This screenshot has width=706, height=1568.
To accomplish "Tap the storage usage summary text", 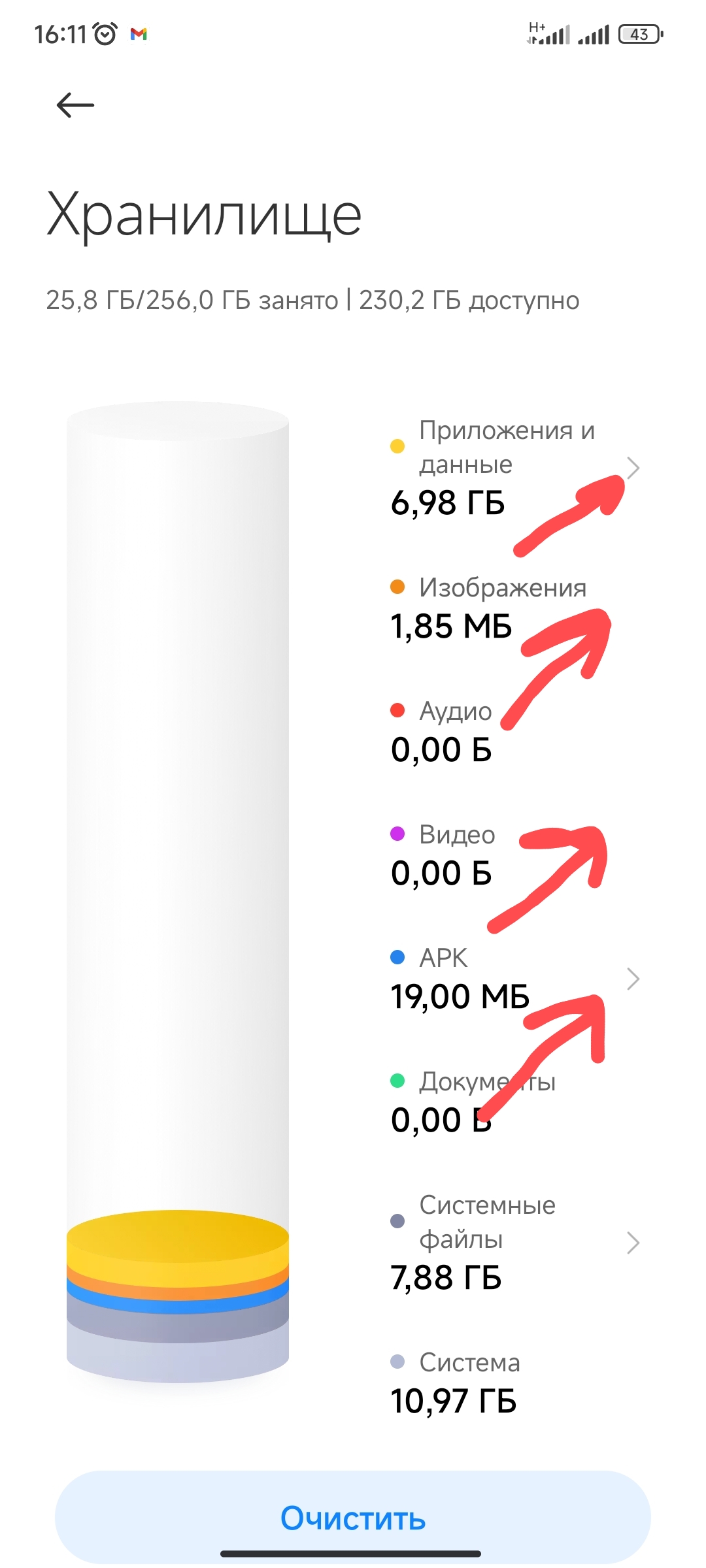I will pos(312,301).
